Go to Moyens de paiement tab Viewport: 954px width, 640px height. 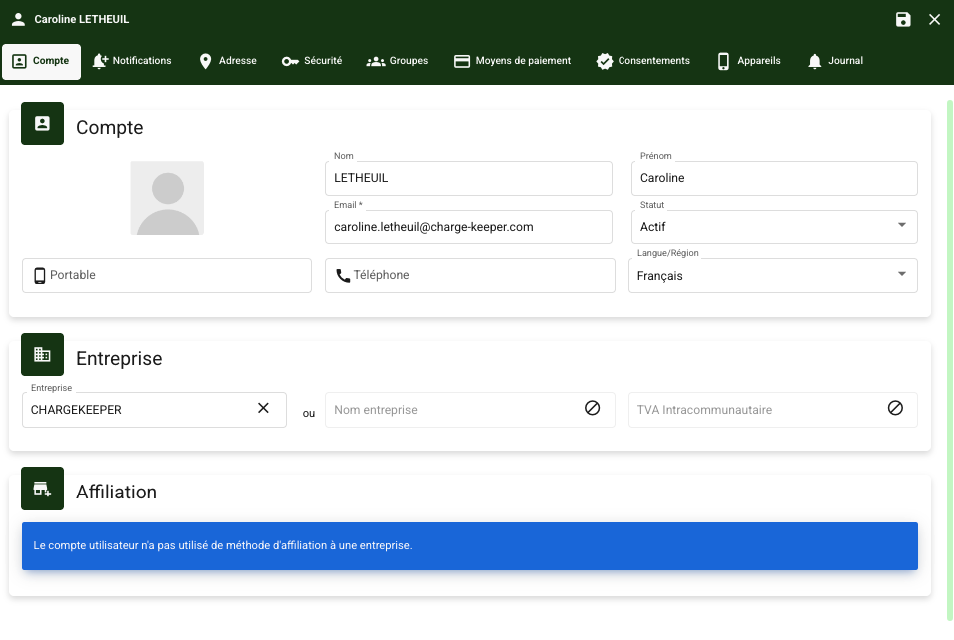(x=512, y=61)
